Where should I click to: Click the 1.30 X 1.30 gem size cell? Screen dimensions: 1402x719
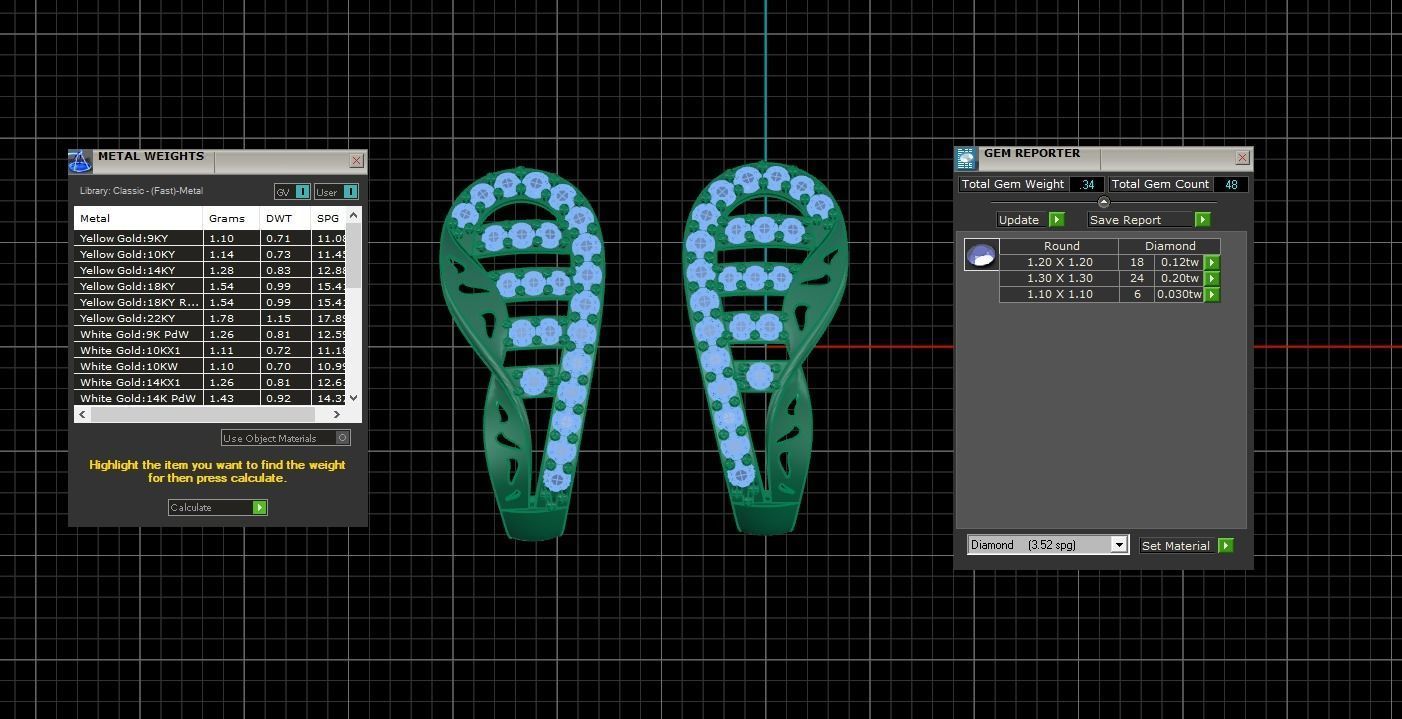point(1059,278)
